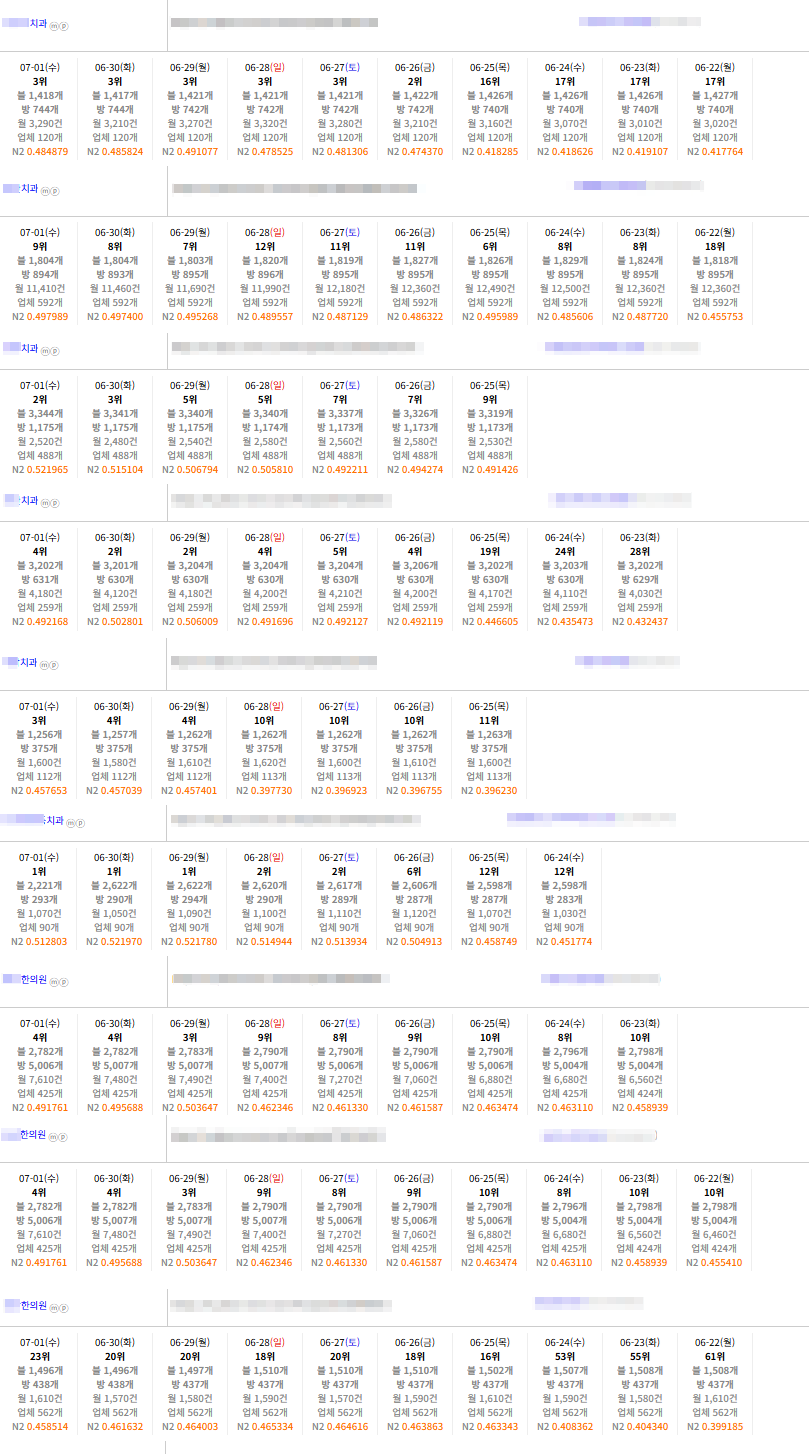The height and width of the screenshot is (1454, 809).
Task: Select the 월 11,410건 cell
Action: pyautogui.click(x=40, y=289)
